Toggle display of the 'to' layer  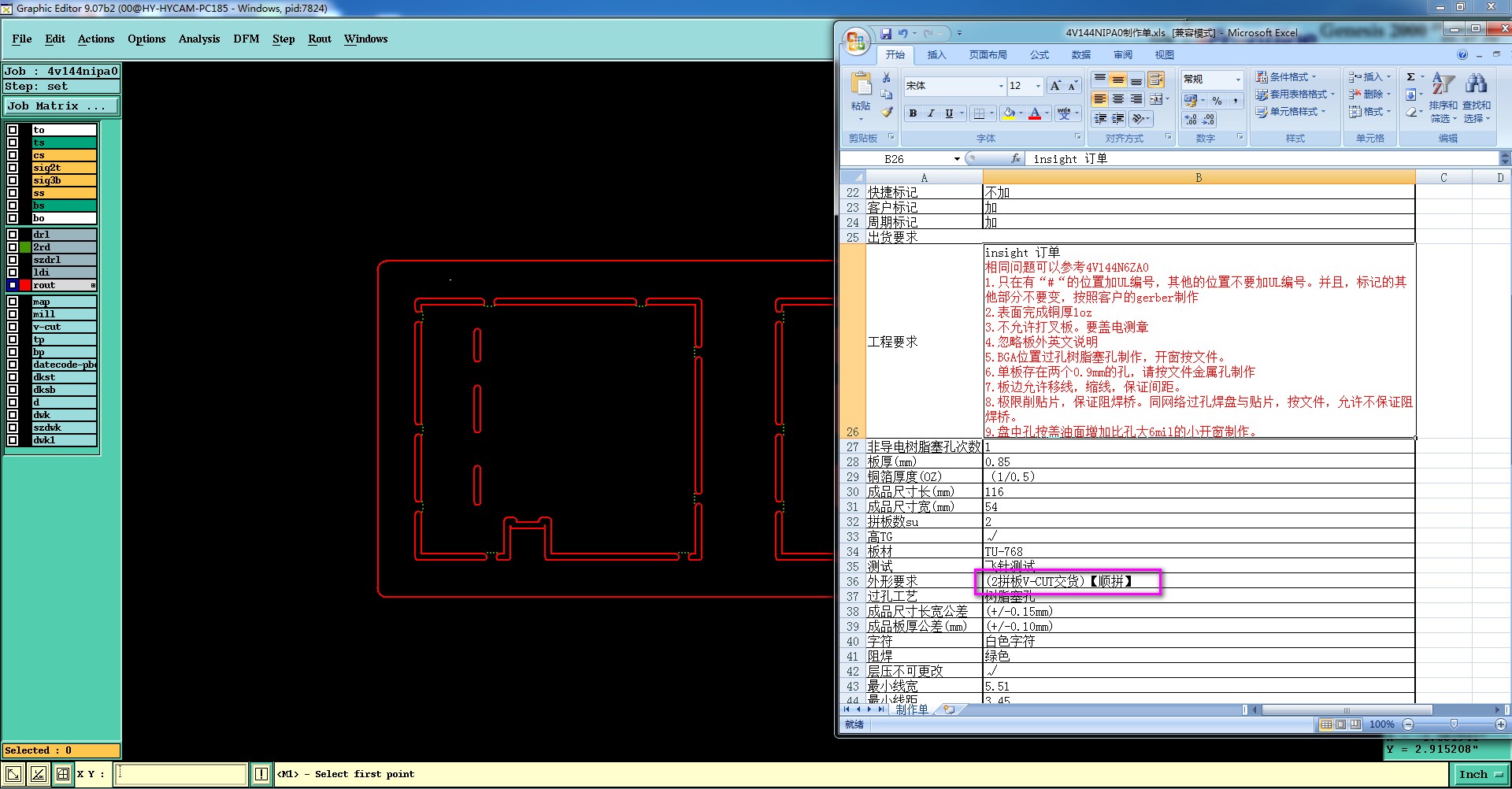pyautogui.click(x=13, y=130)
